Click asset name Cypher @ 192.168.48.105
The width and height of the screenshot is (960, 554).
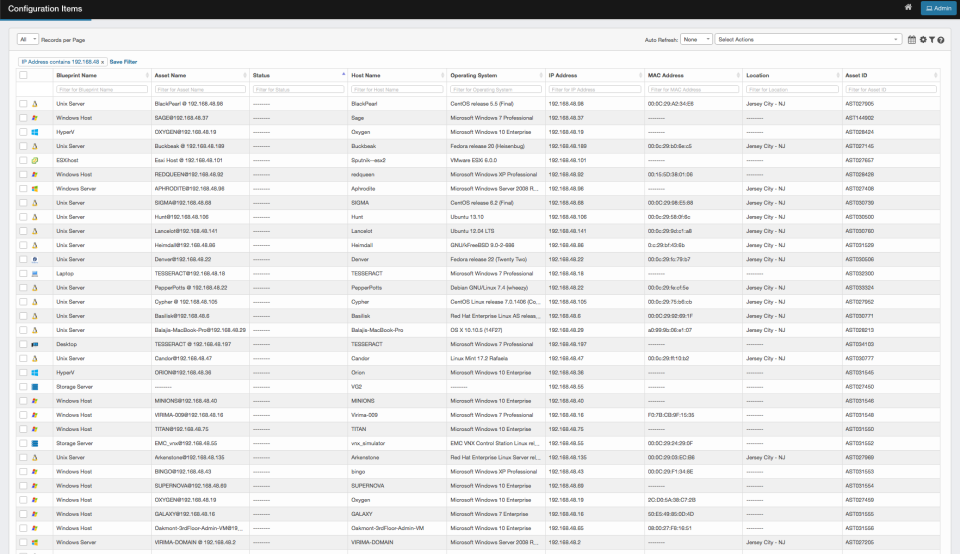(x=186, y=302)
